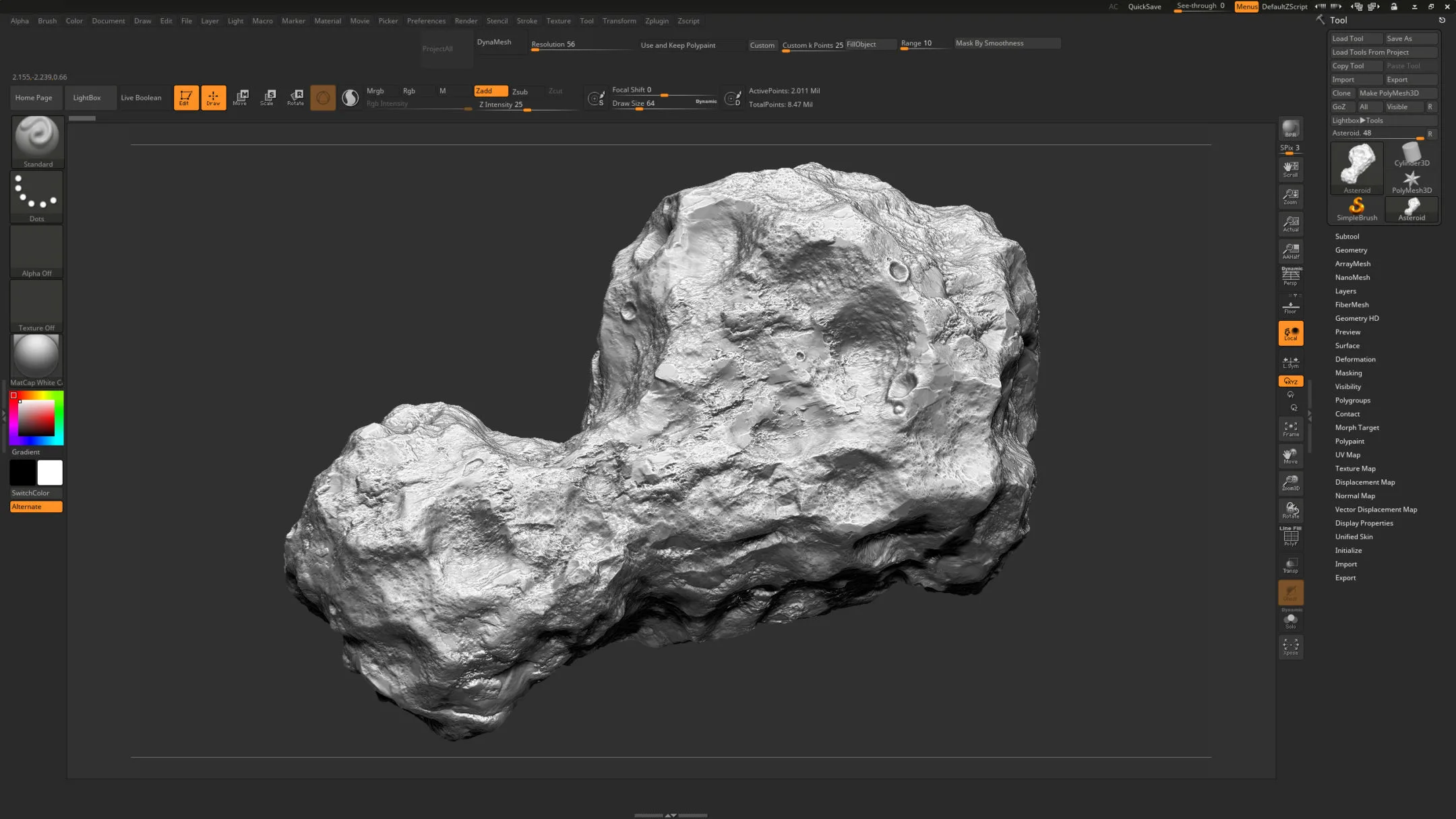Open the Preferences menu

[x=426, y=21]
